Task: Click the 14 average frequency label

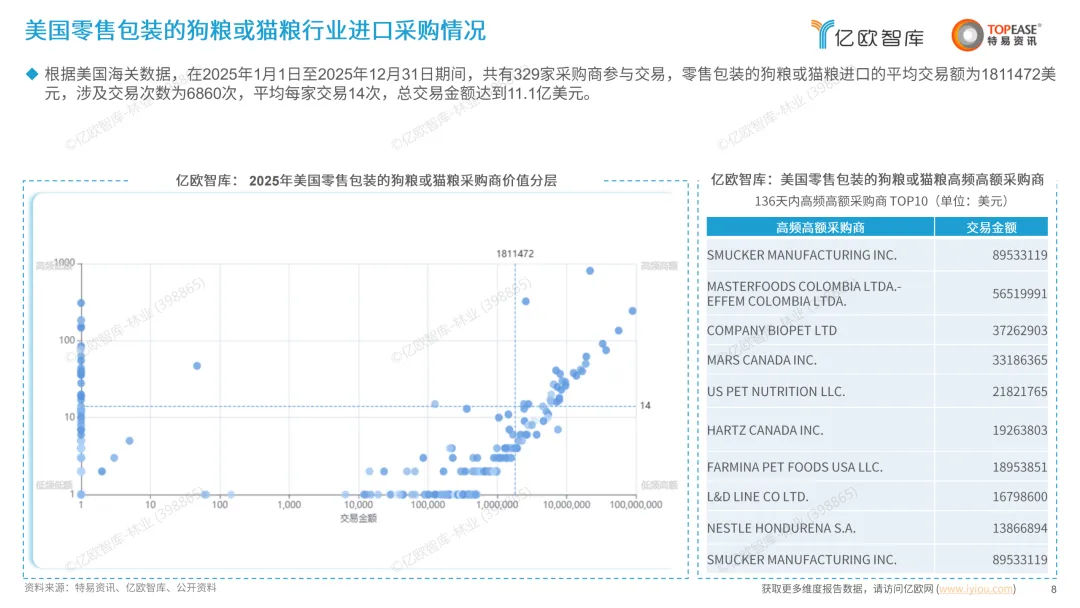Action: click(645, 406)
